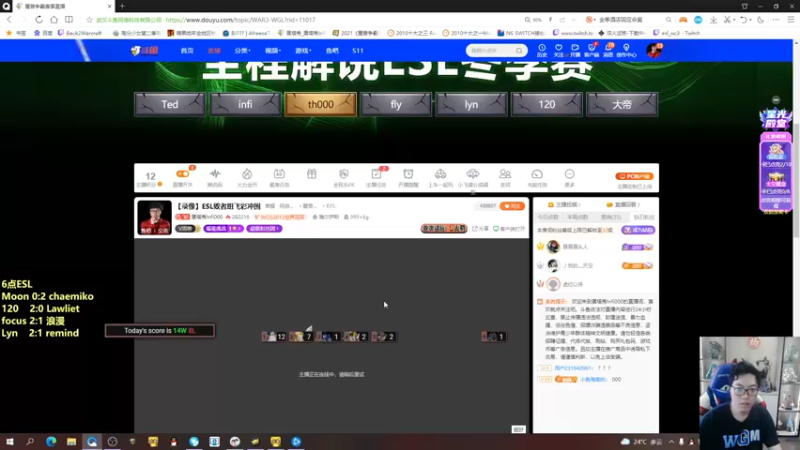This screenshot has height=450, width=800.
Task: Click the orange follow heart button
Action: 512,206
